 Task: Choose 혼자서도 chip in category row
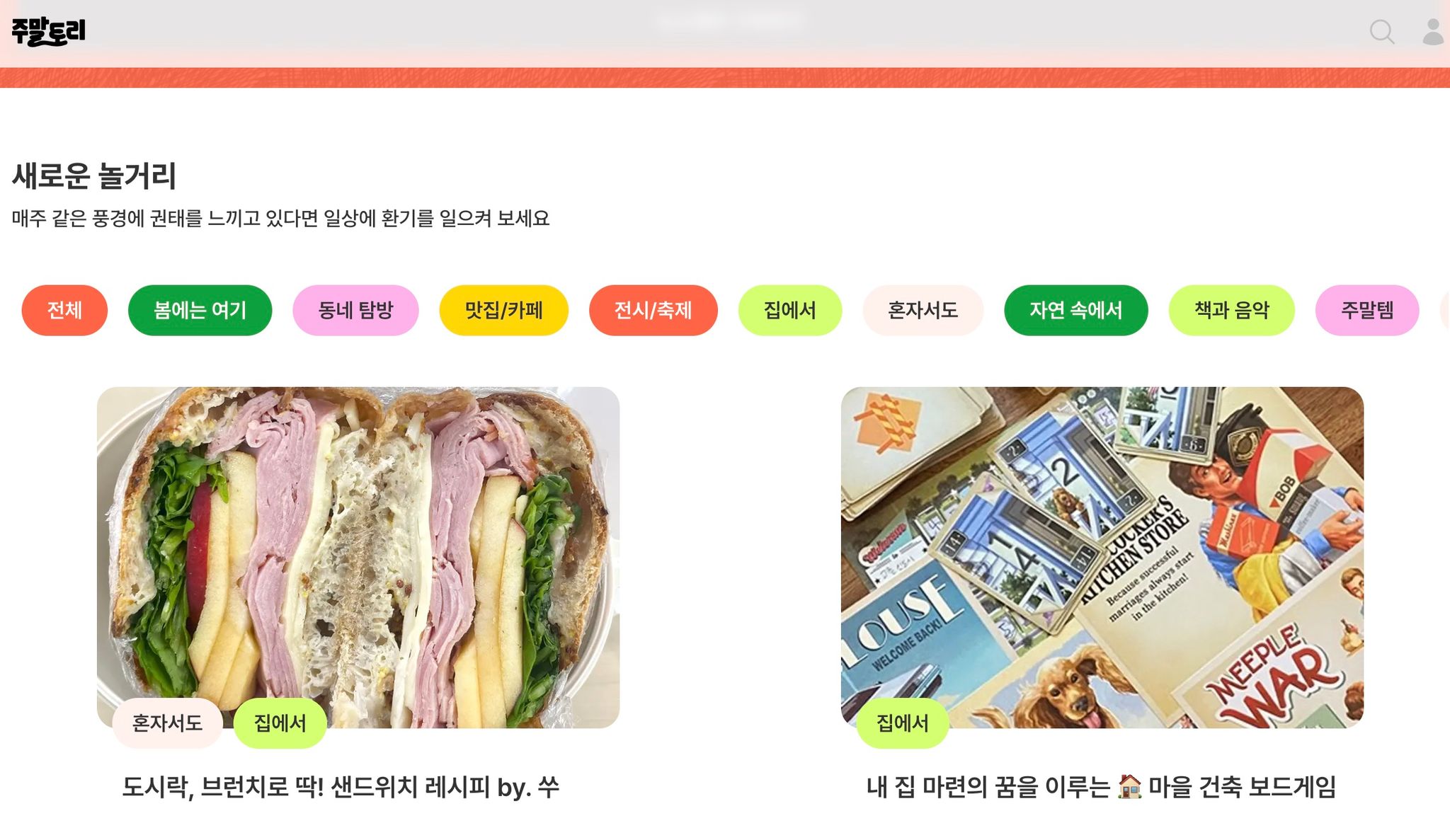pos(923,310)
